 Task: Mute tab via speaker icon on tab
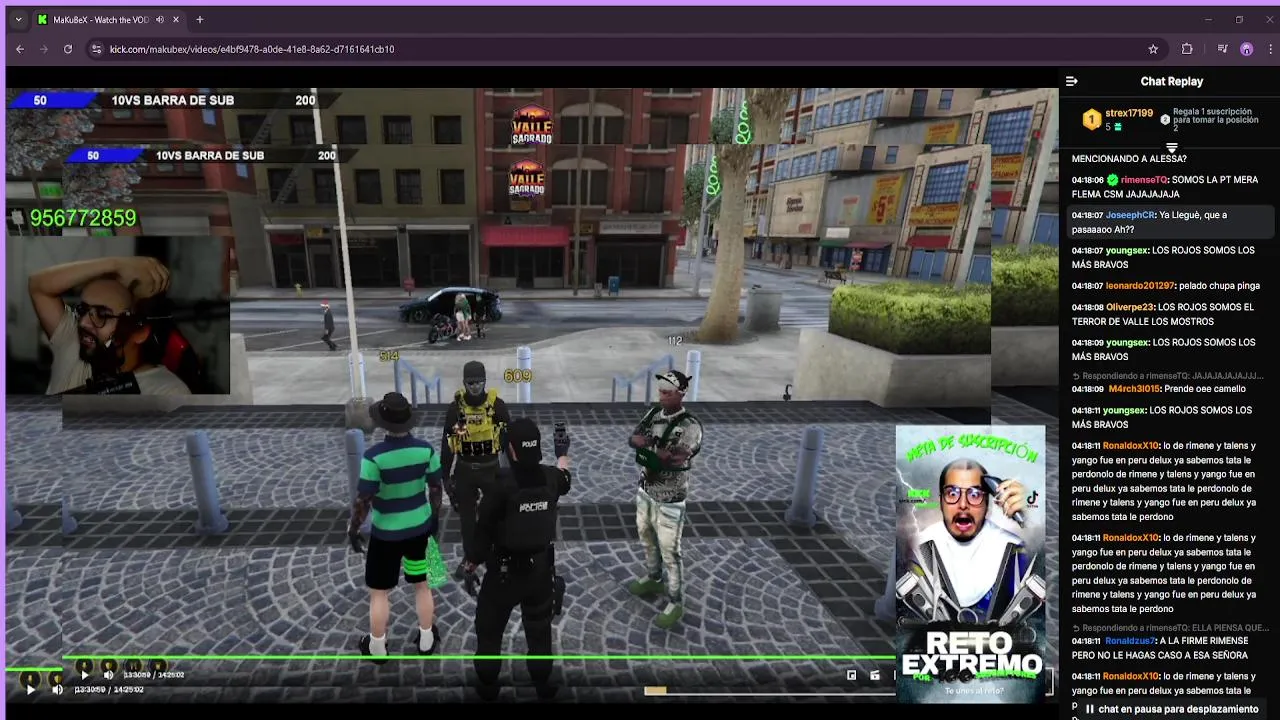160,19
